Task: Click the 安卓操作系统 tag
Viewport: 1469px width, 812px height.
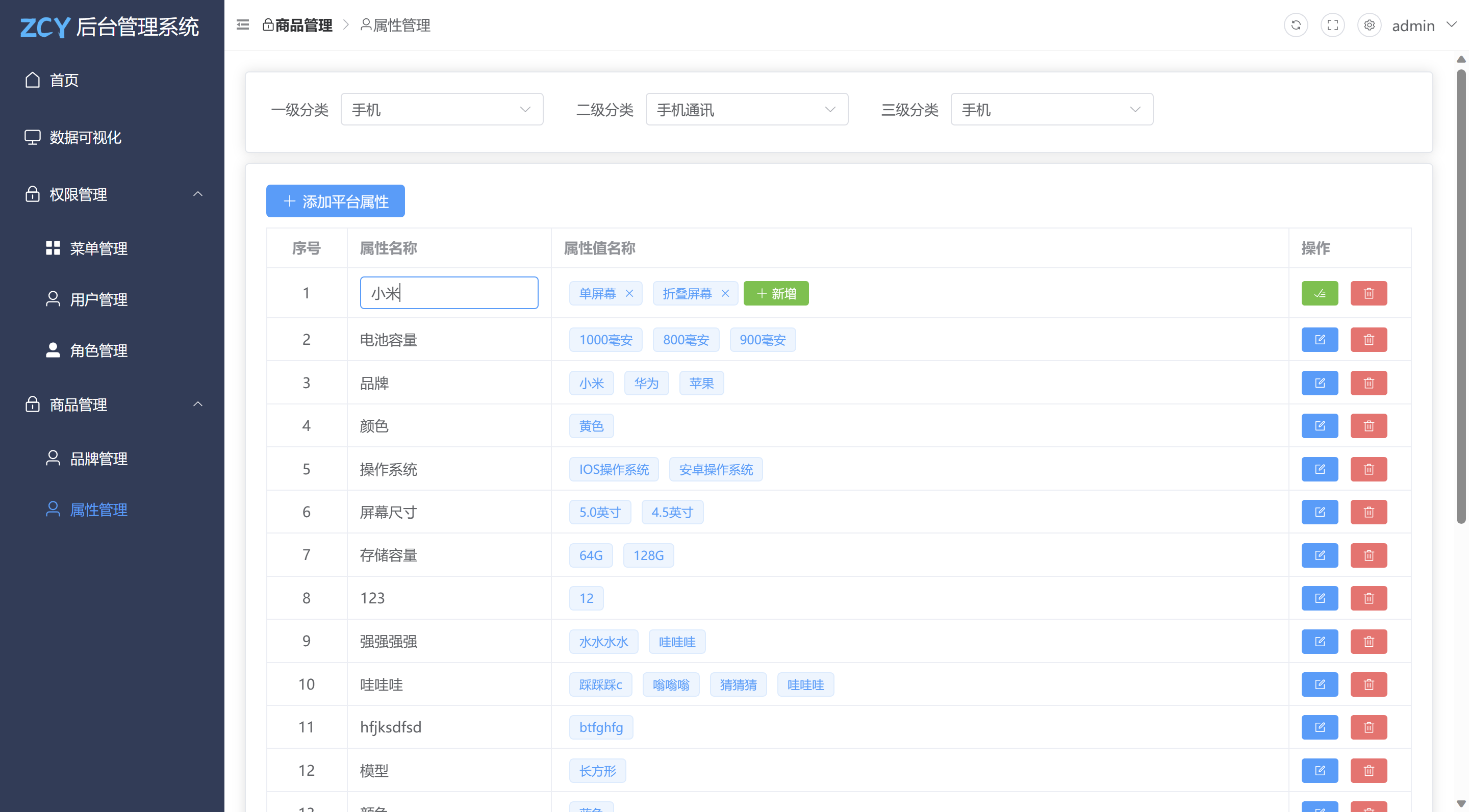Action: coord(716,469)
